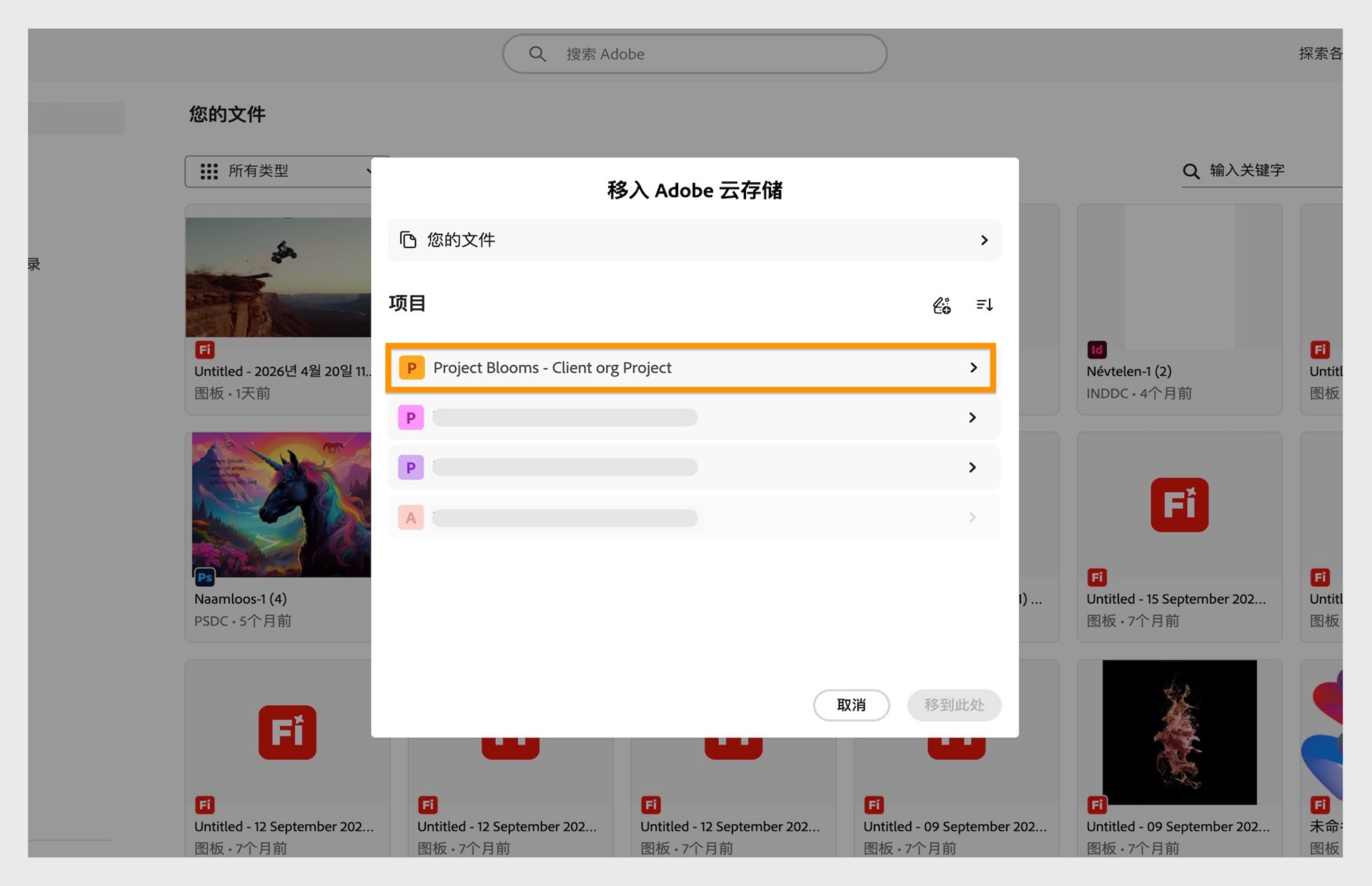Click the Ps badge on Naamloos-1 (4)

[205, 577]
